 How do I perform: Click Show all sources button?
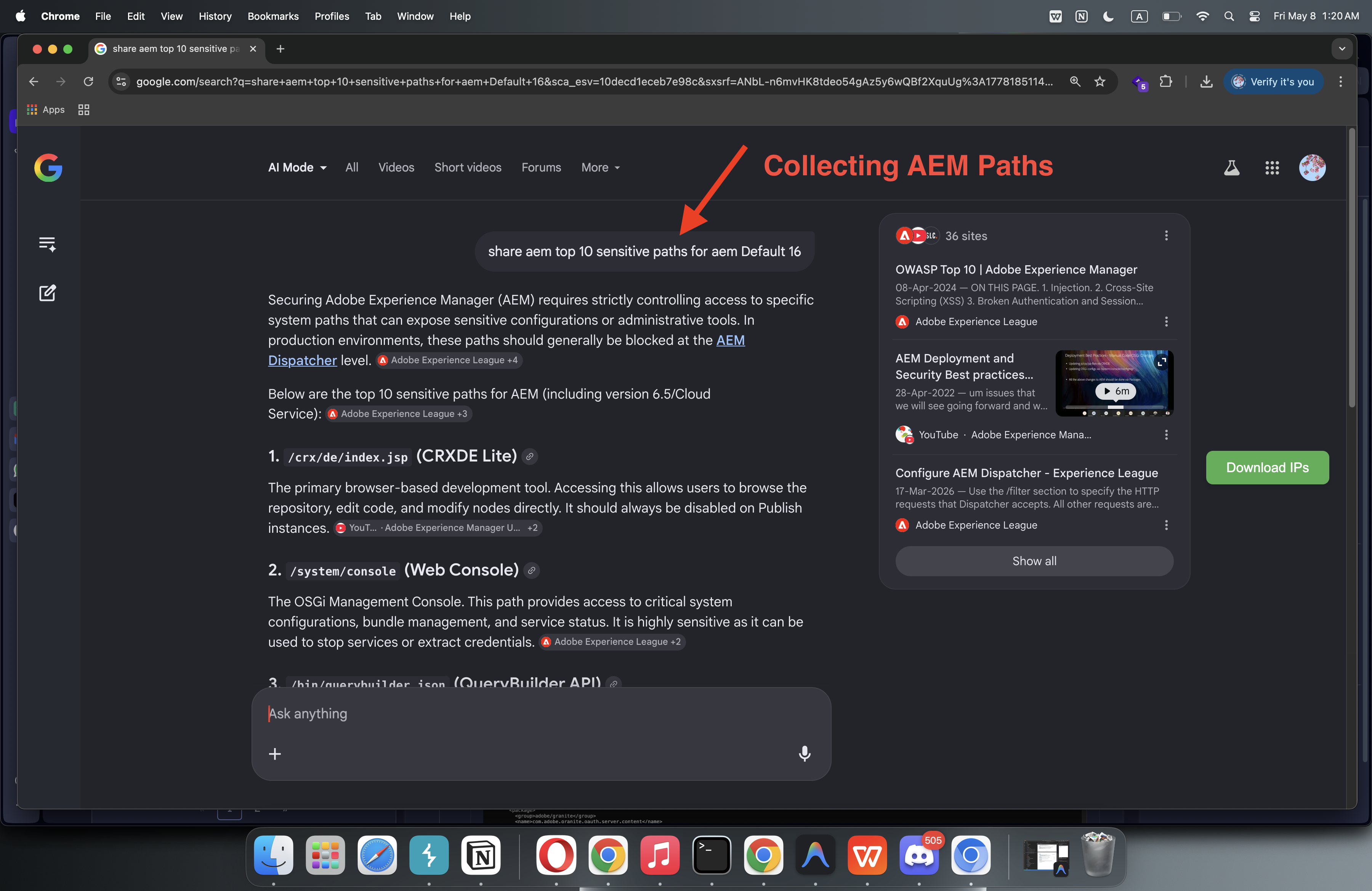pyautogui.click(x=1034, y=561)
